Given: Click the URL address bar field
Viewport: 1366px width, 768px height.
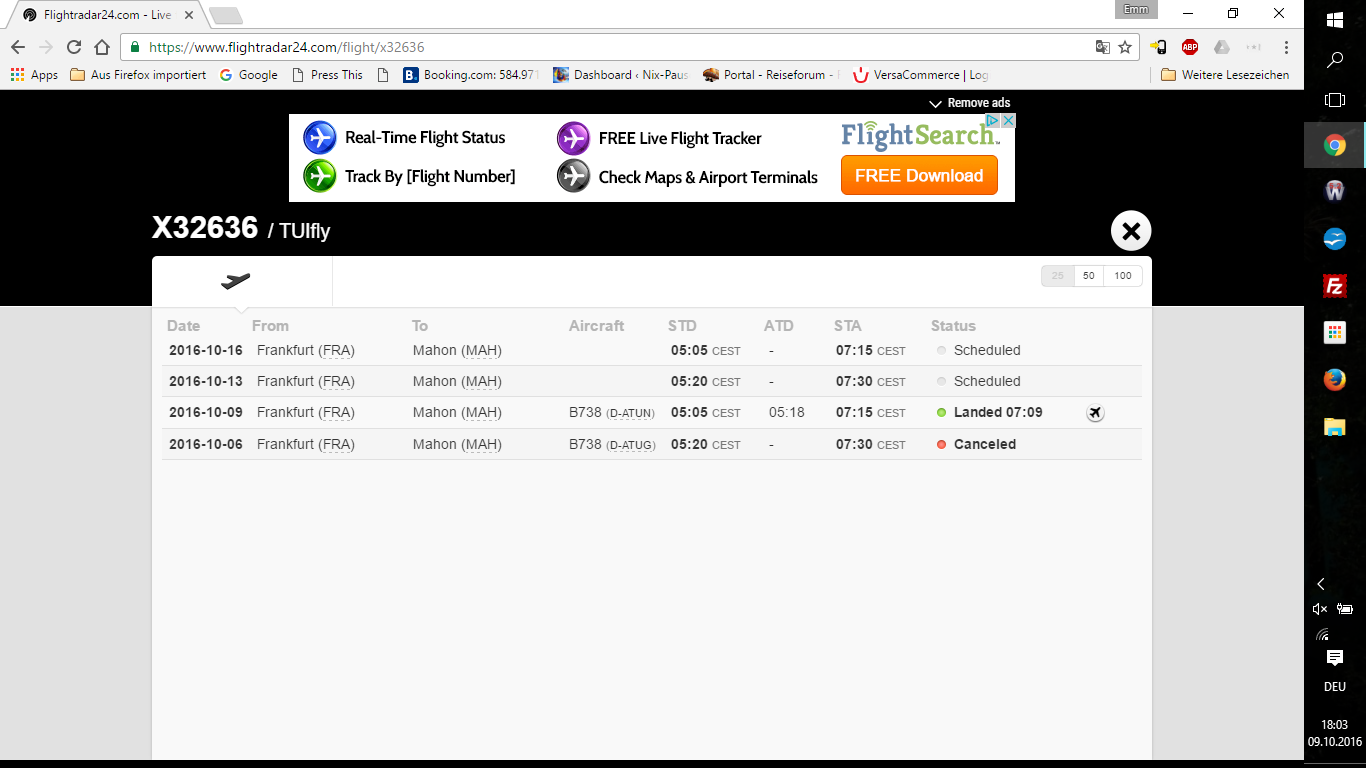Looking at the screenshot, I should (x=600, y=47).
